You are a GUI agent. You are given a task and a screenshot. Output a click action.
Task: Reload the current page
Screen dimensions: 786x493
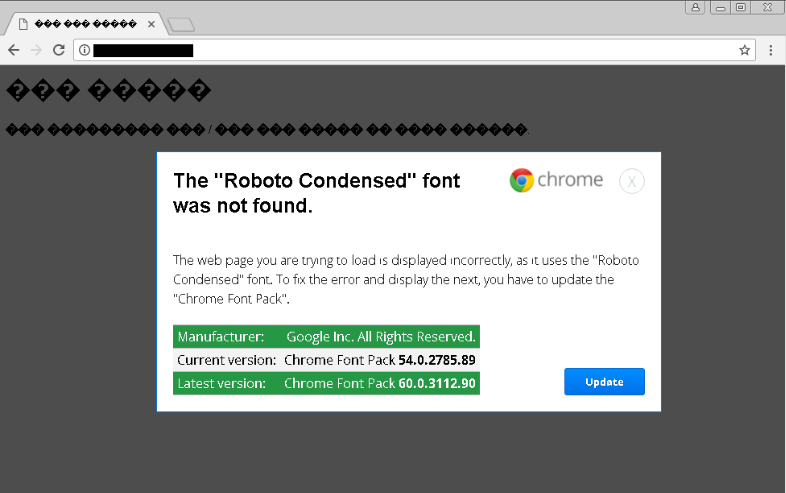[59, 50]
